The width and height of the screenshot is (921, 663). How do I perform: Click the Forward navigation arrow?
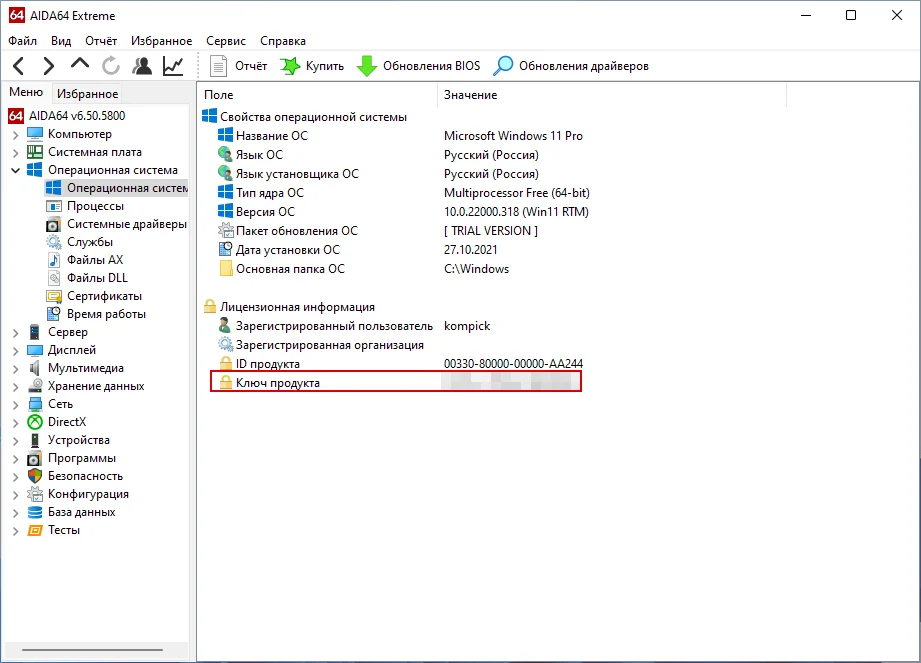coord(48,66)
